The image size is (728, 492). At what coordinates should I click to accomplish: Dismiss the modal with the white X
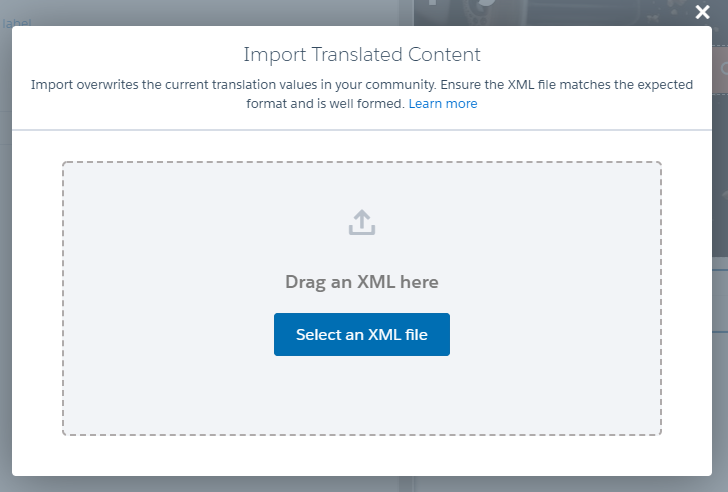pos(703,12)
